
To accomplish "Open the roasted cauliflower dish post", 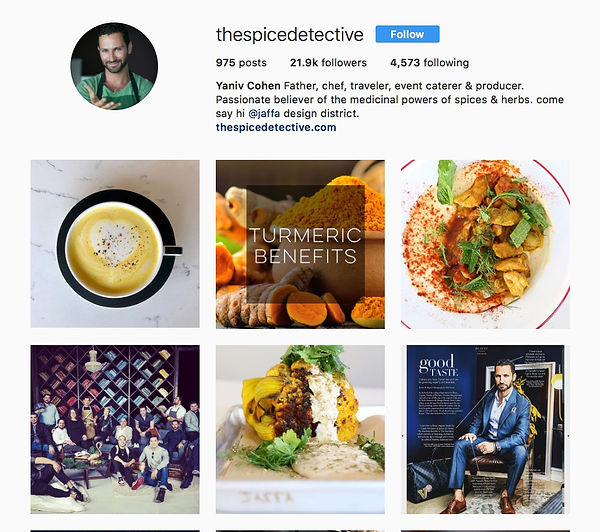I will [300, 429].
